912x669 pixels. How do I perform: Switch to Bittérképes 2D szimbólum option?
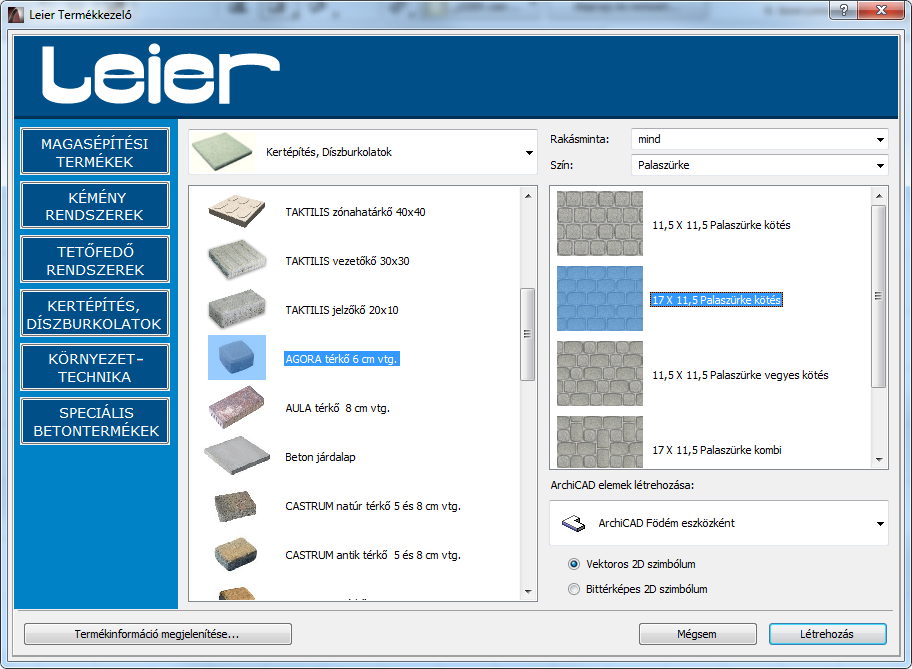(574, 589)
